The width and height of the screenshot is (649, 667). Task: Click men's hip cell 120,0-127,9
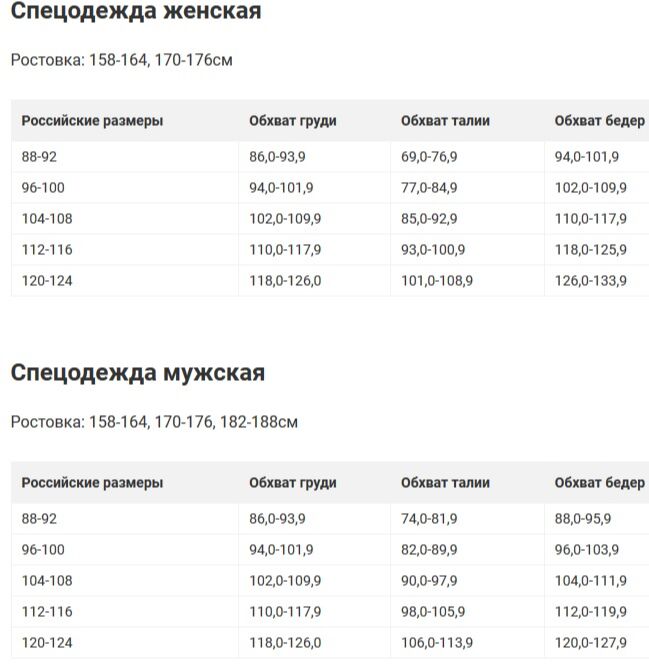[591, 643]
